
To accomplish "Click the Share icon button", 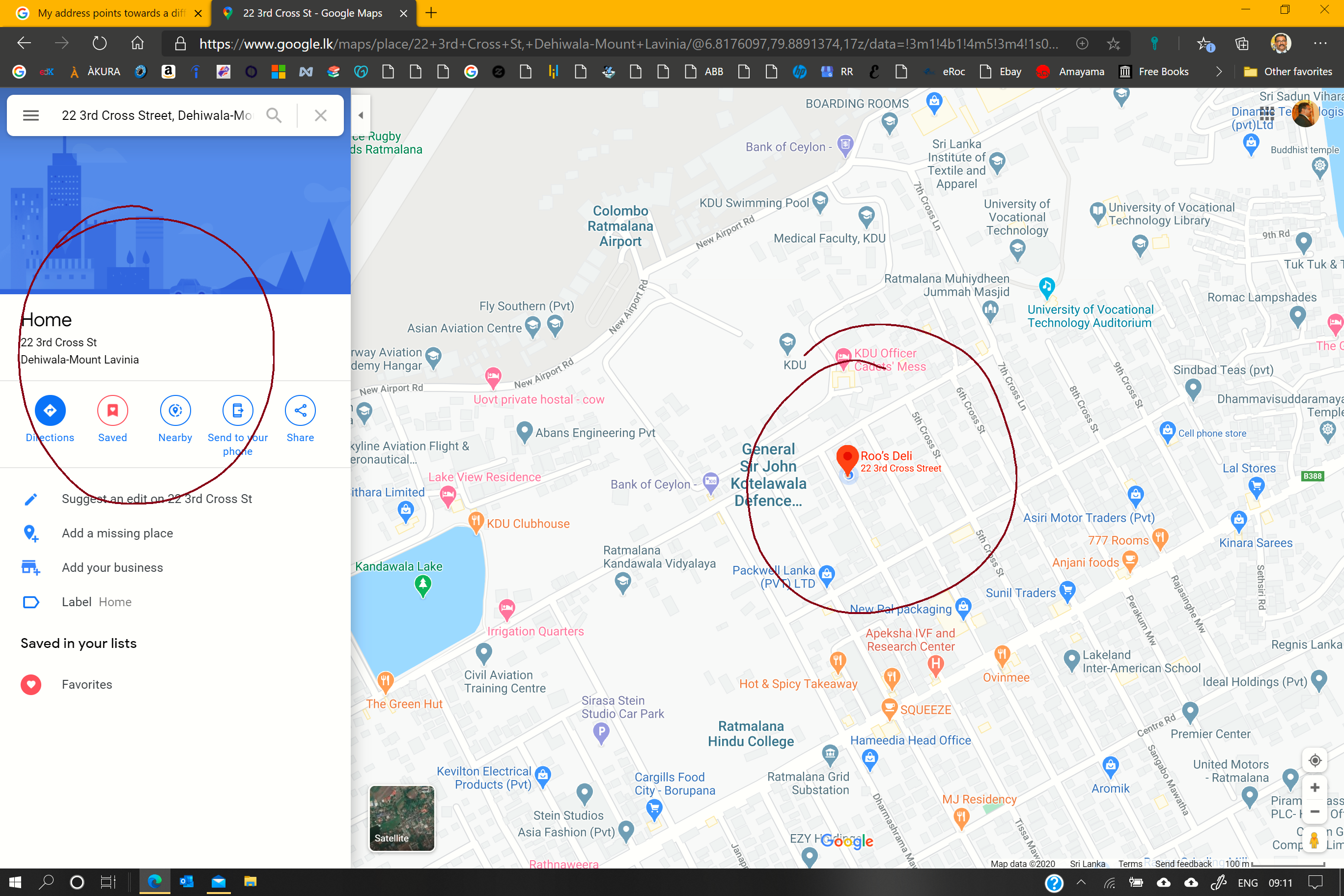I will pyautogui.click(x=300, y=410).
